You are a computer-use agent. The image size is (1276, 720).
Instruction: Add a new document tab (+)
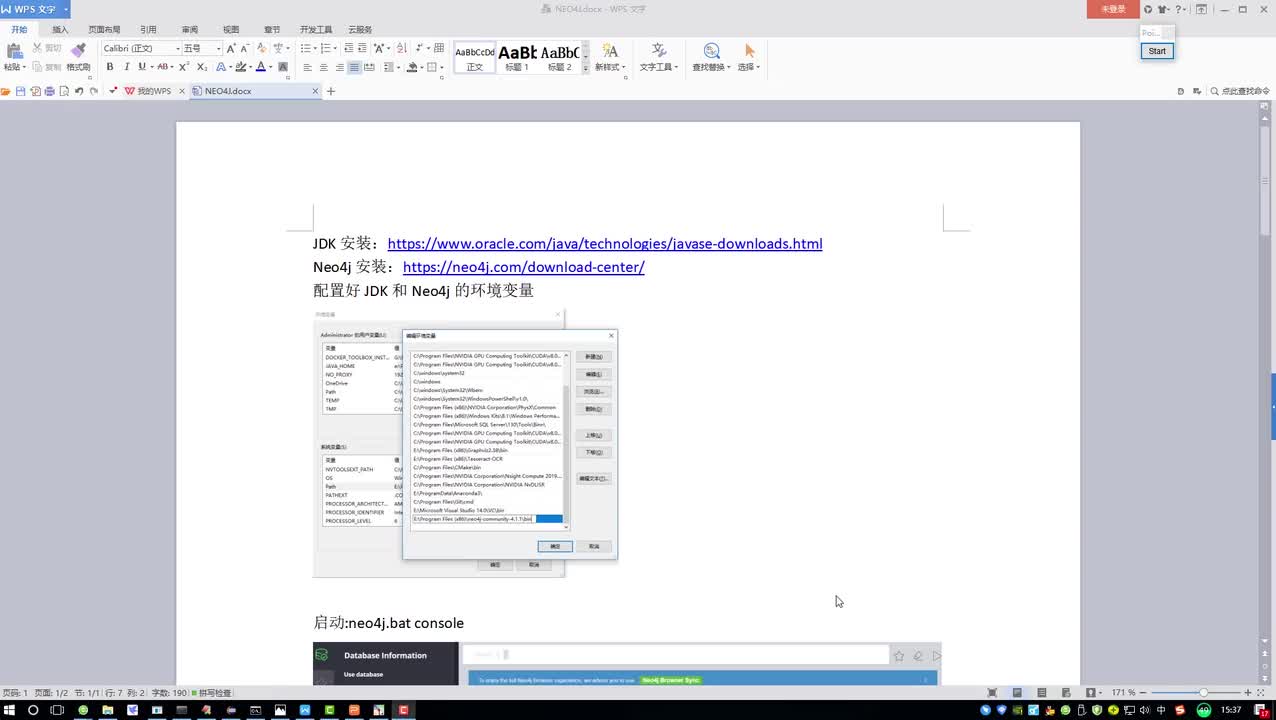point(331,91)
